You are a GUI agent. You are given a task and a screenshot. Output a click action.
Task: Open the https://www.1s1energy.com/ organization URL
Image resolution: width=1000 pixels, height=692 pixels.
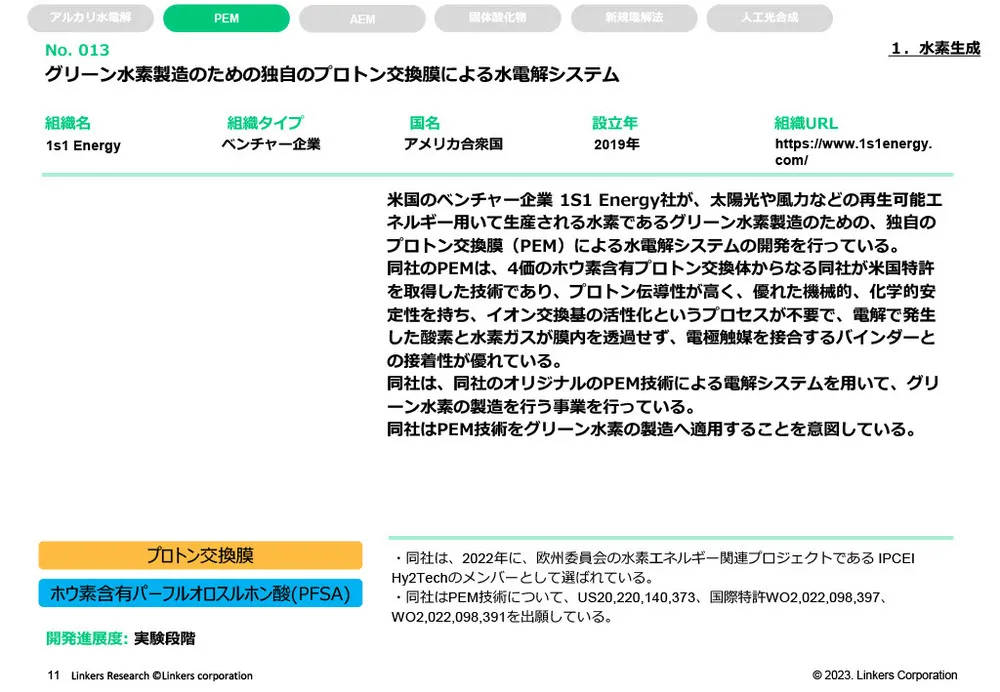[853, 152]
